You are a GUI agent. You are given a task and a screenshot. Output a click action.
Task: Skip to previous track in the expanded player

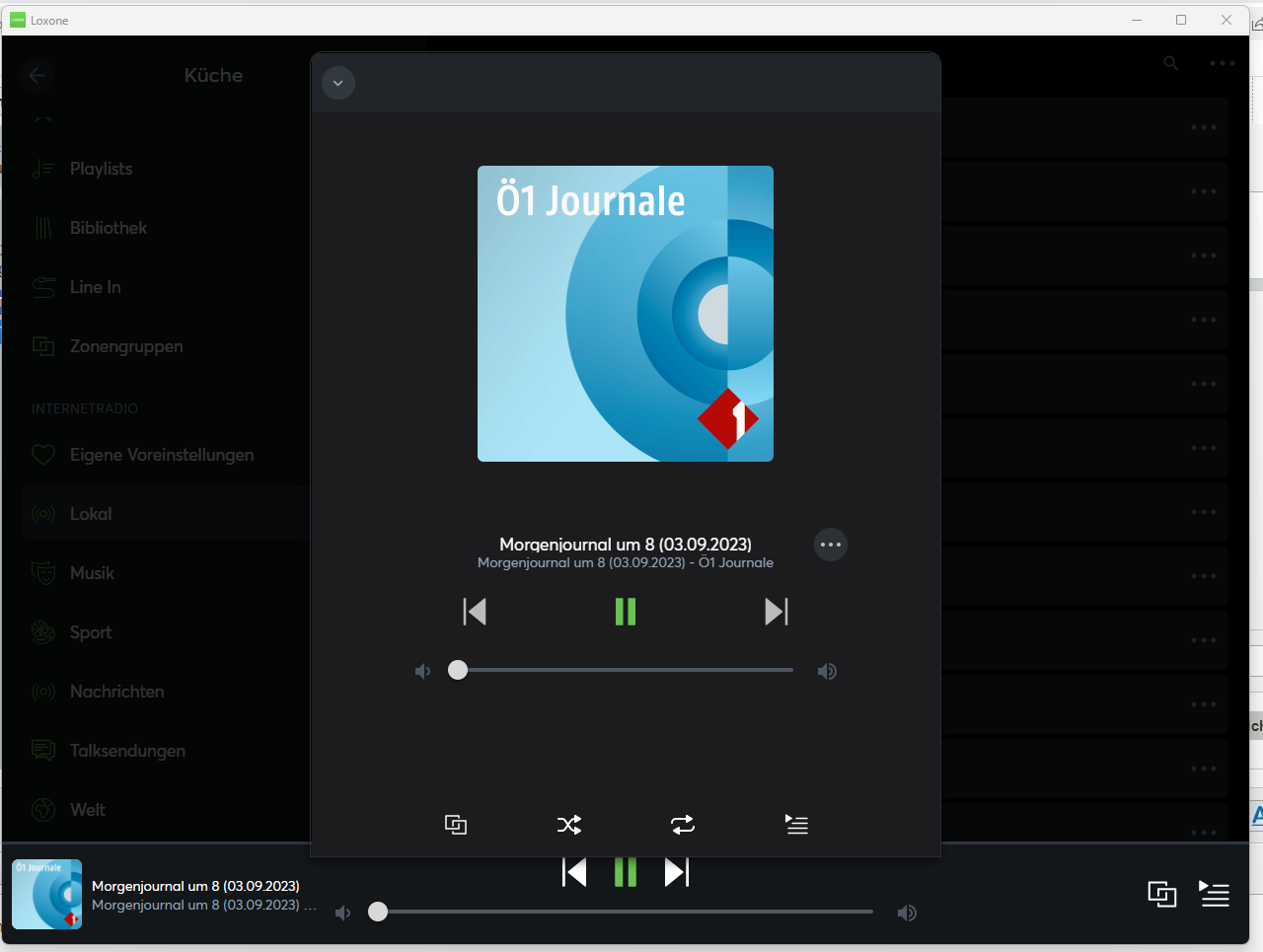pos(475,612)
